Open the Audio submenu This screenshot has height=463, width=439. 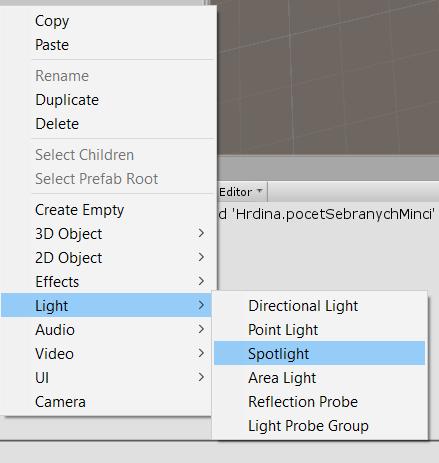point(106,330)
